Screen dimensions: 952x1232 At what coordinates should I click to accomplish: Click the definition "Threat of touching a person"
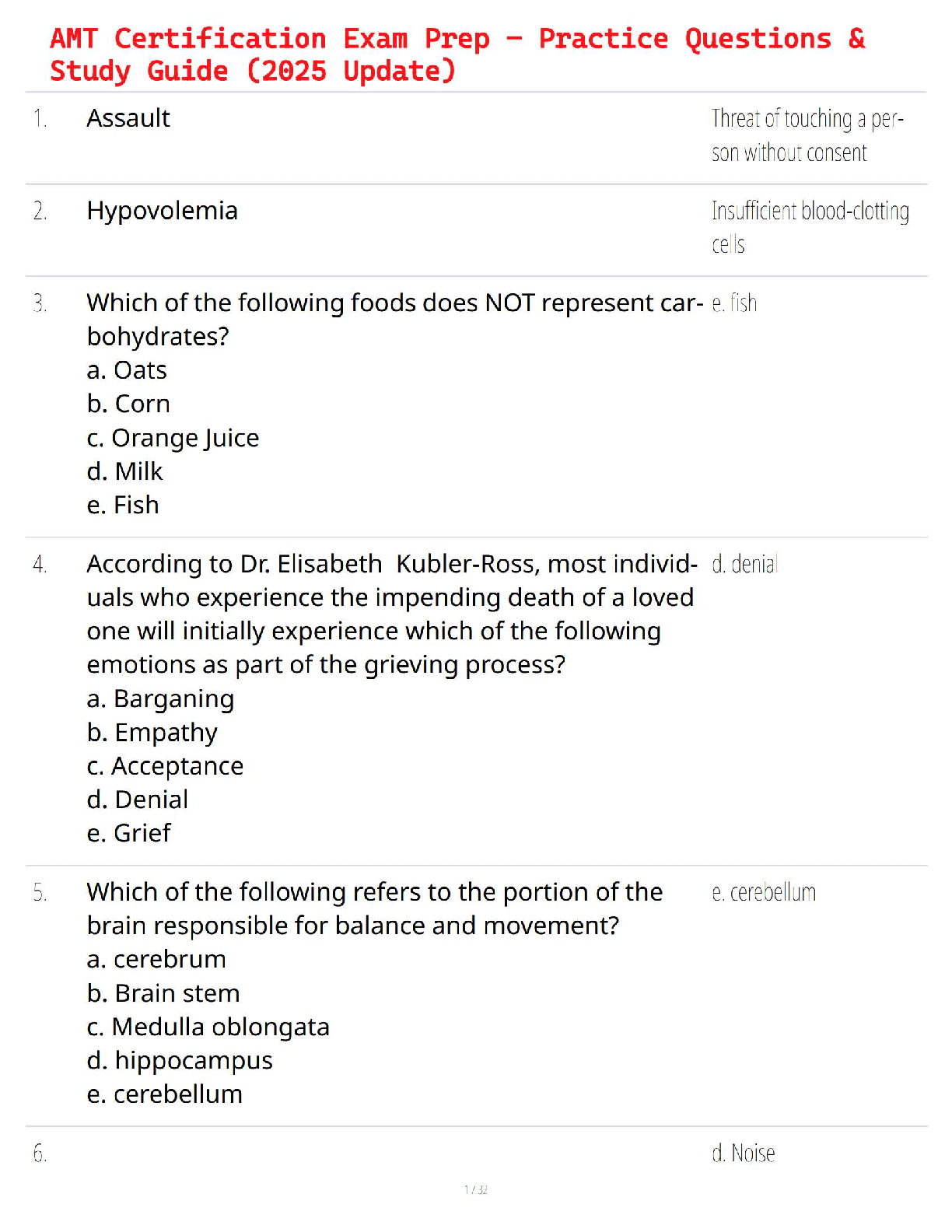[807, 135]
